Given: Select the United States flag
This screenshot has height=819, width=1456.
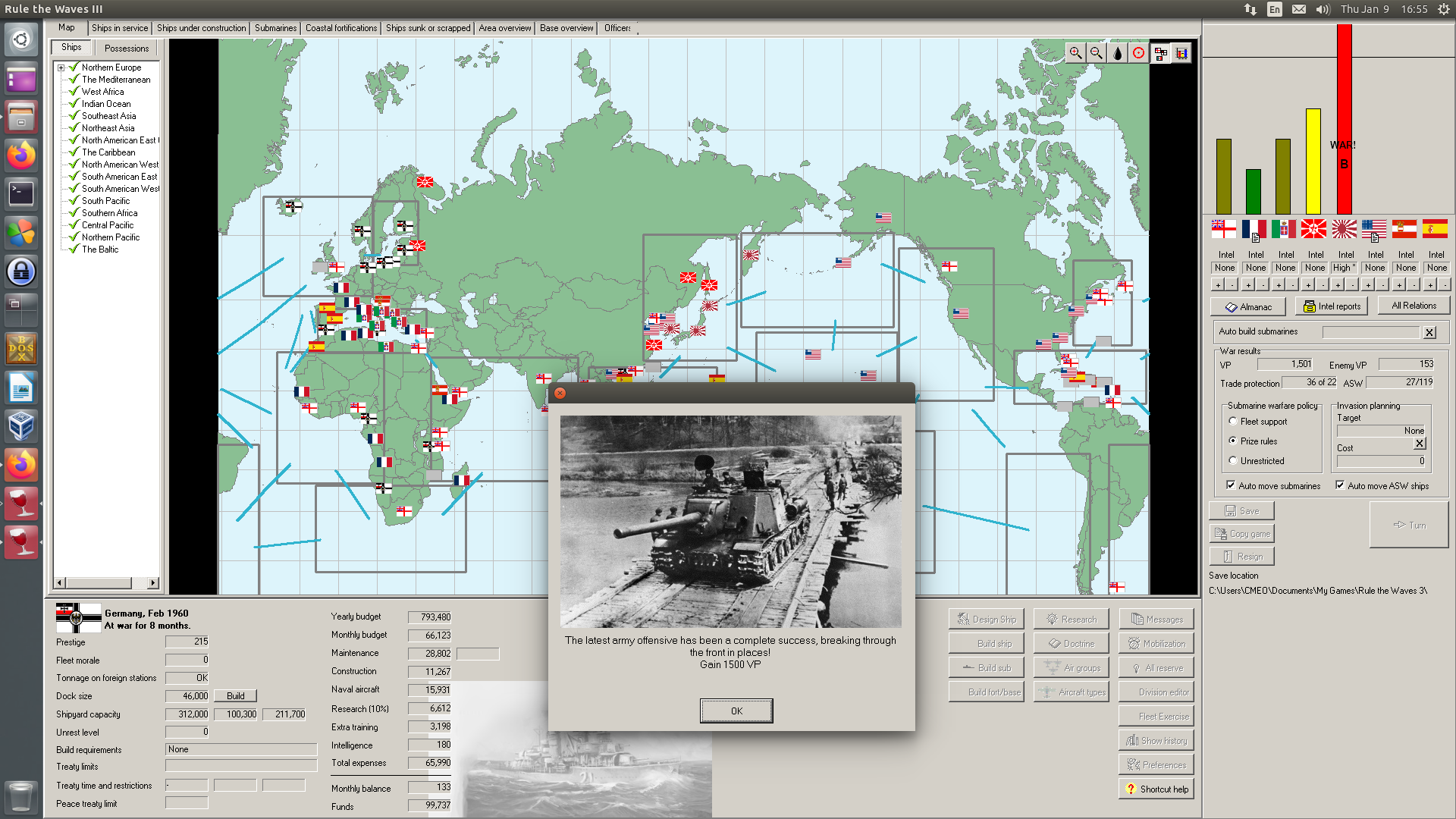Looking at the screenshot, I should 1374,228.
